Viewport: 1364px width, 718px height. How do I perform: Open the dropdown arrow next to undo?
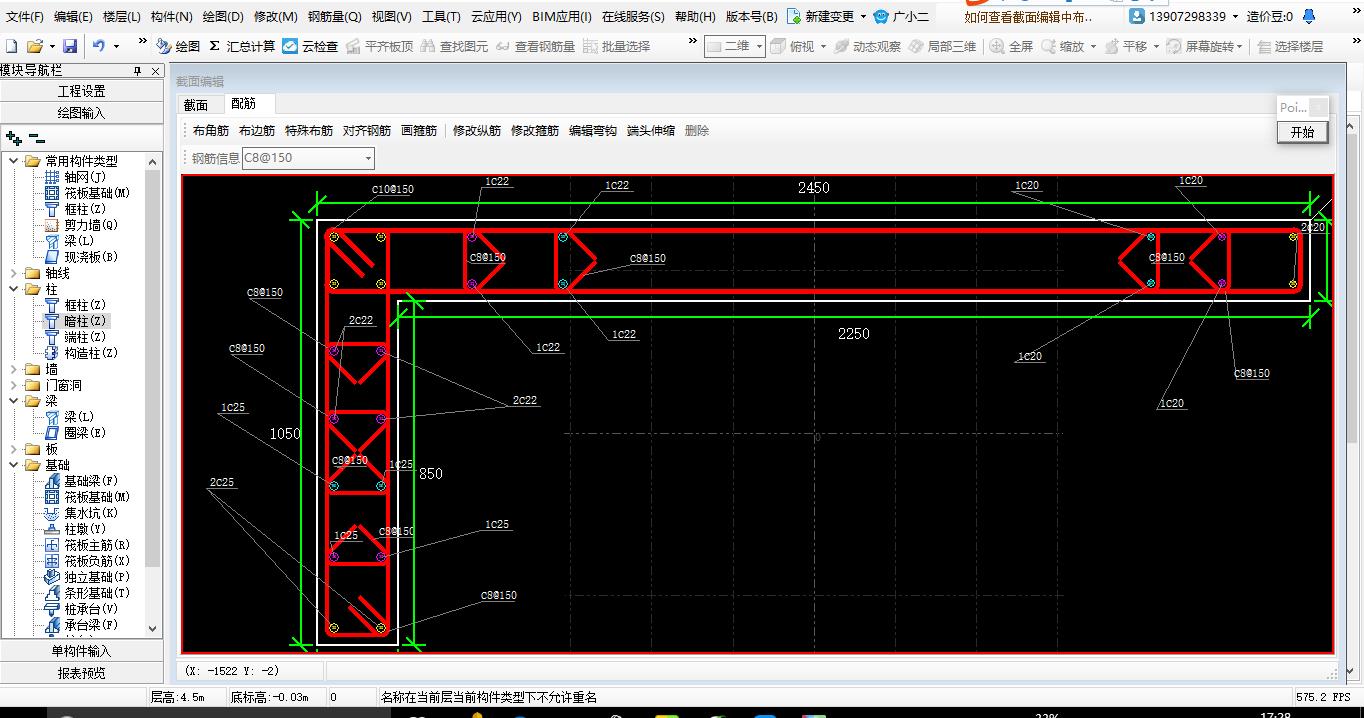coord(116,46)
